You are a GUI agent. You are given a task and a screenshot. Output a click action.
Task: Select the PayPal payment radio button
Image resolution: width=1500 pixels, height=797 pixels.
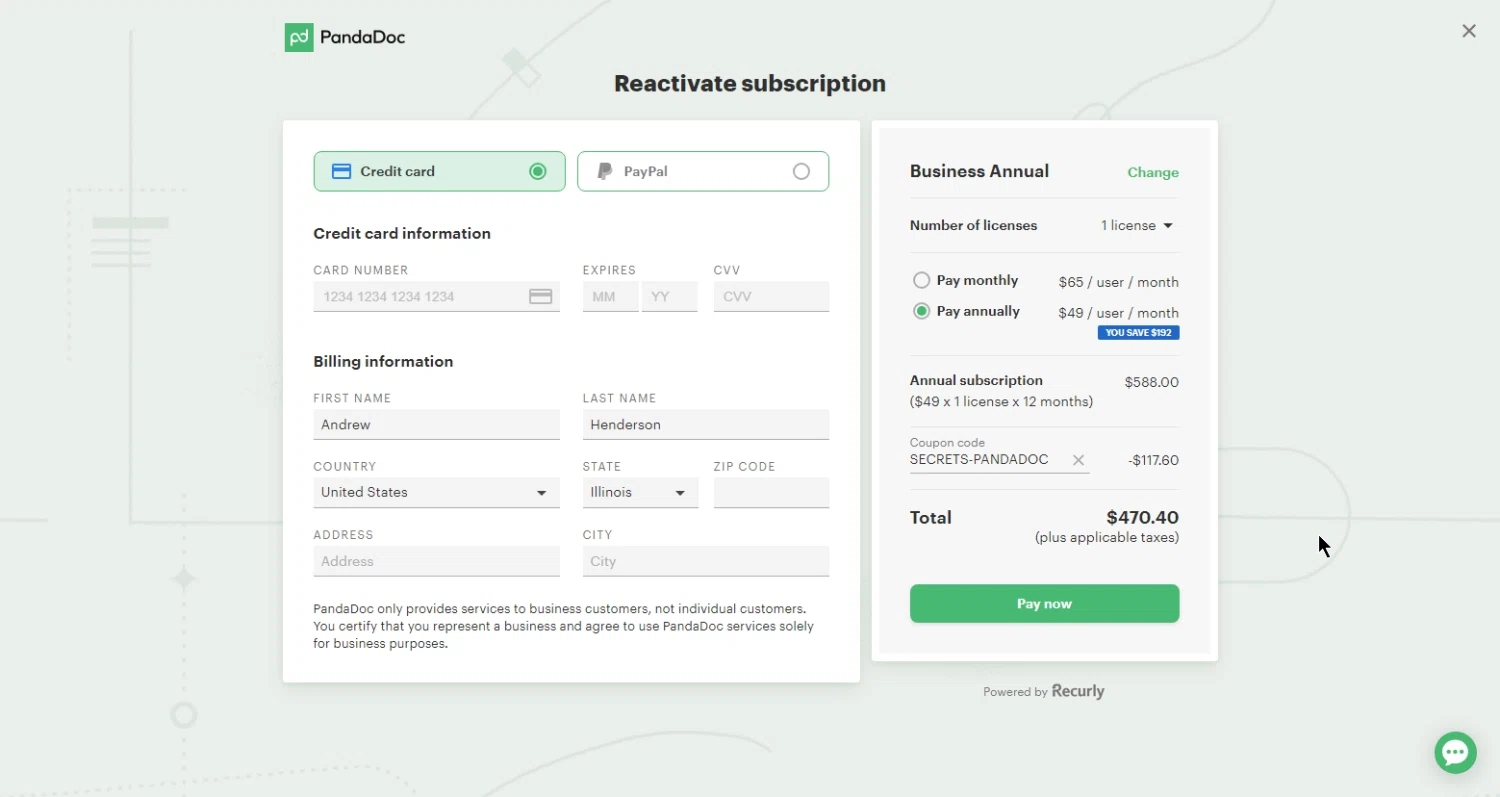(801, 171)
